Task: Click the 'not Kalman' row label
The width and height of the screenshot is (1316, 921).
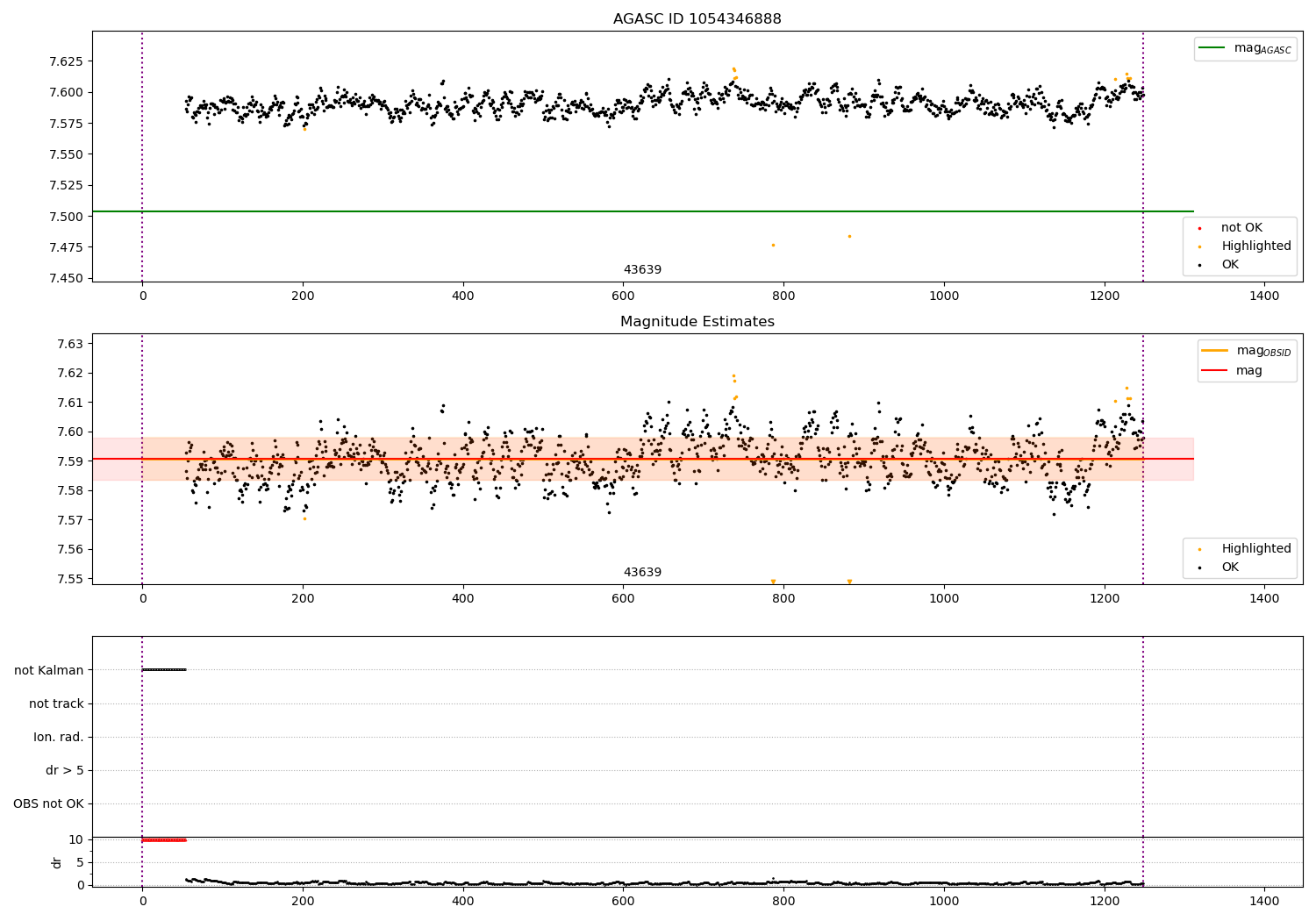Action: (x=49, y=671)
